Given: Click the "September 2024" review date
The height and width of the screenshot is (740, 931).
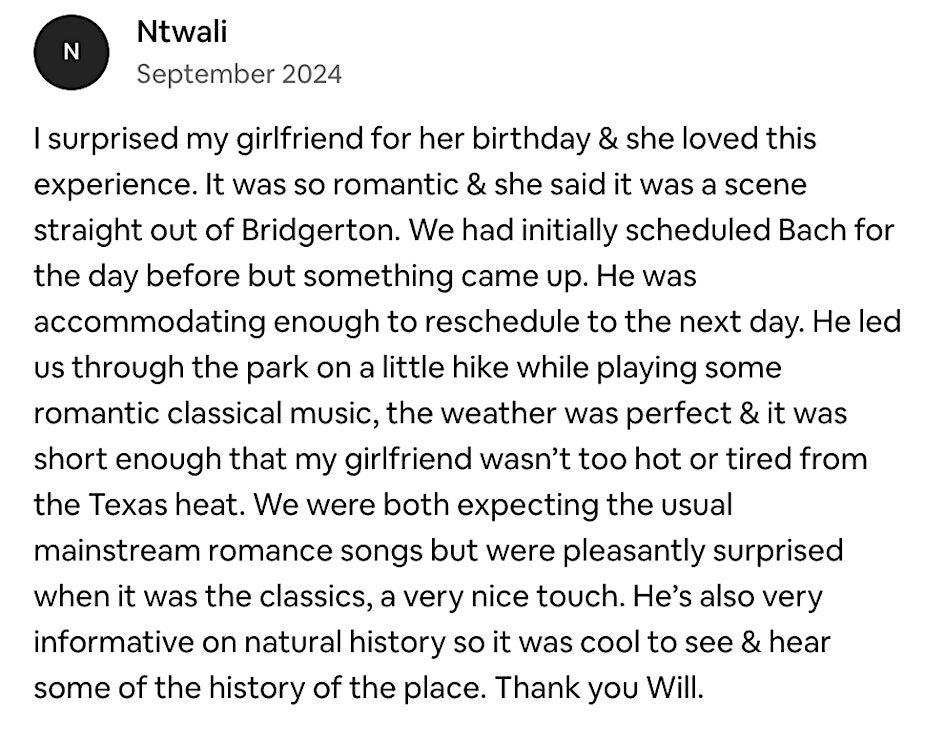Looking at the screenshot, I should pos(238,74).
